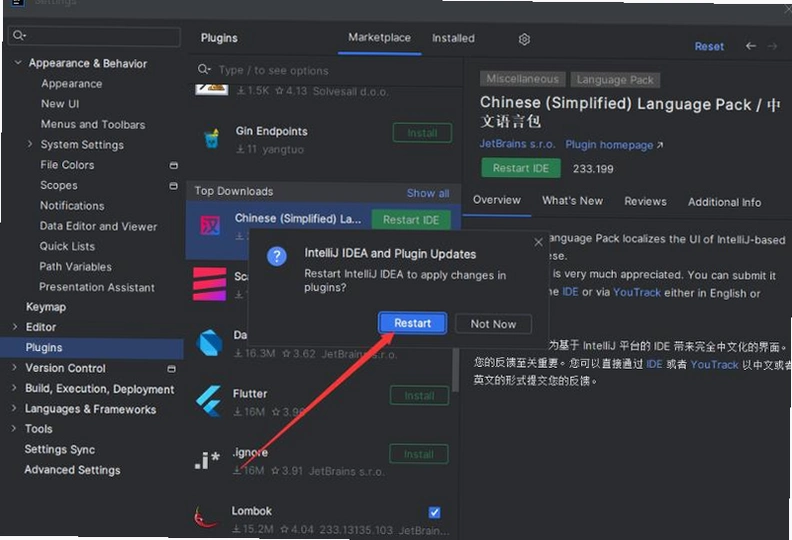The height and width of the screenshot is (540, 792).
Task: Click the question mark dialog icon
Action: tap(277, 257)
